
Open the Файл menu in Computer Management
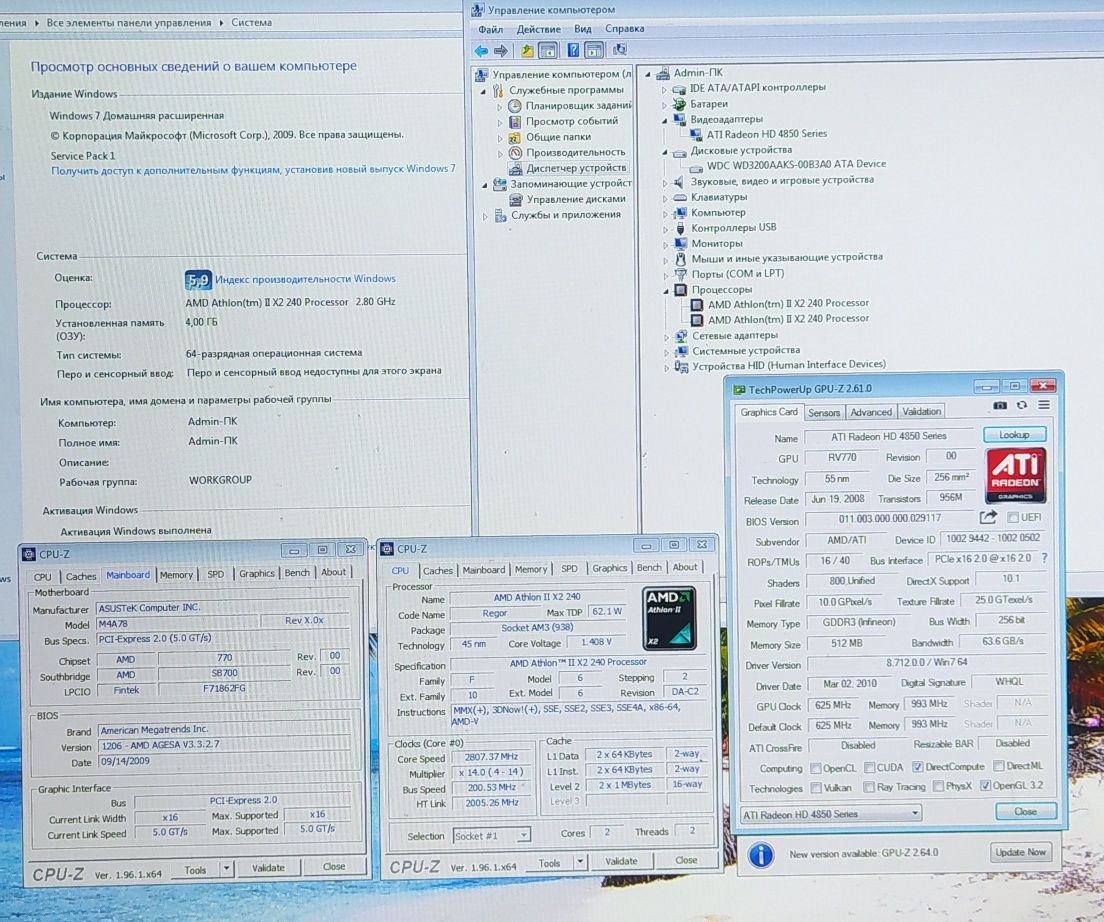[490, 30]
